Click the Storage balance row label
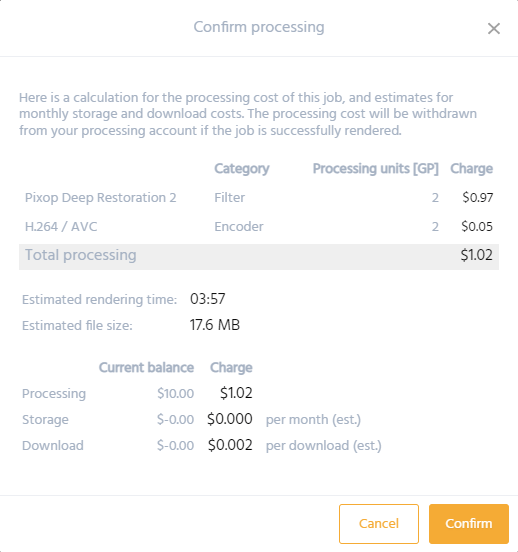 tap(45, 420)
